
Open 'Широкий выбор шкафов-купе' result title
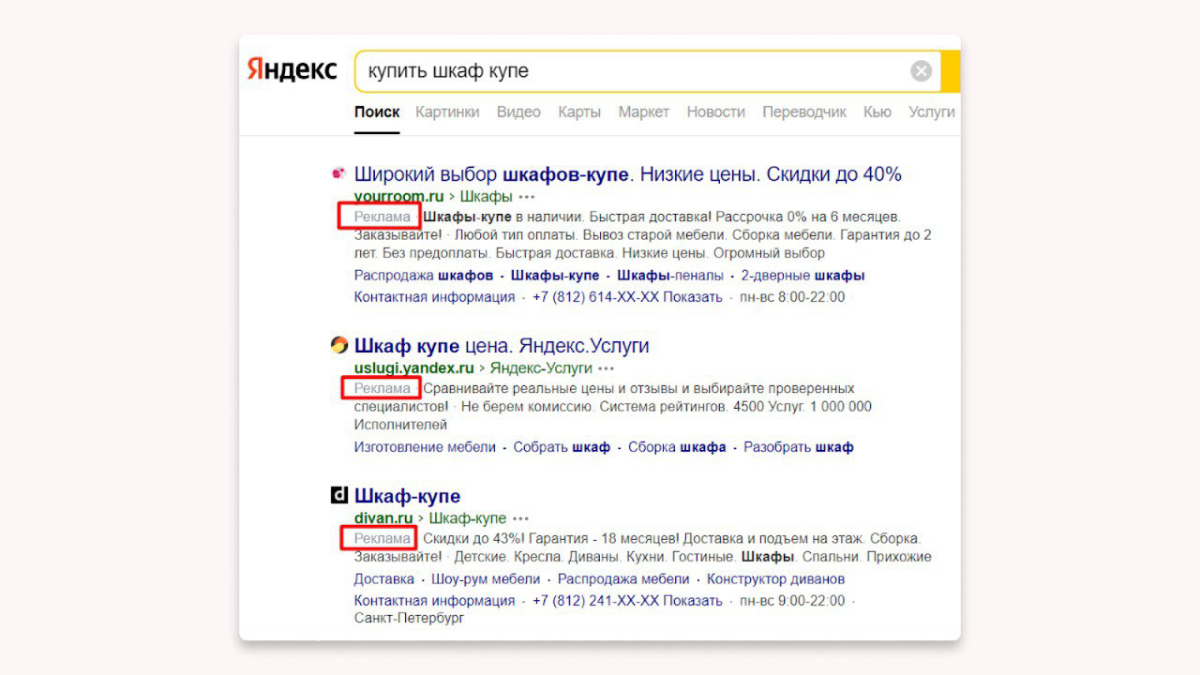[x=628, y=174]
